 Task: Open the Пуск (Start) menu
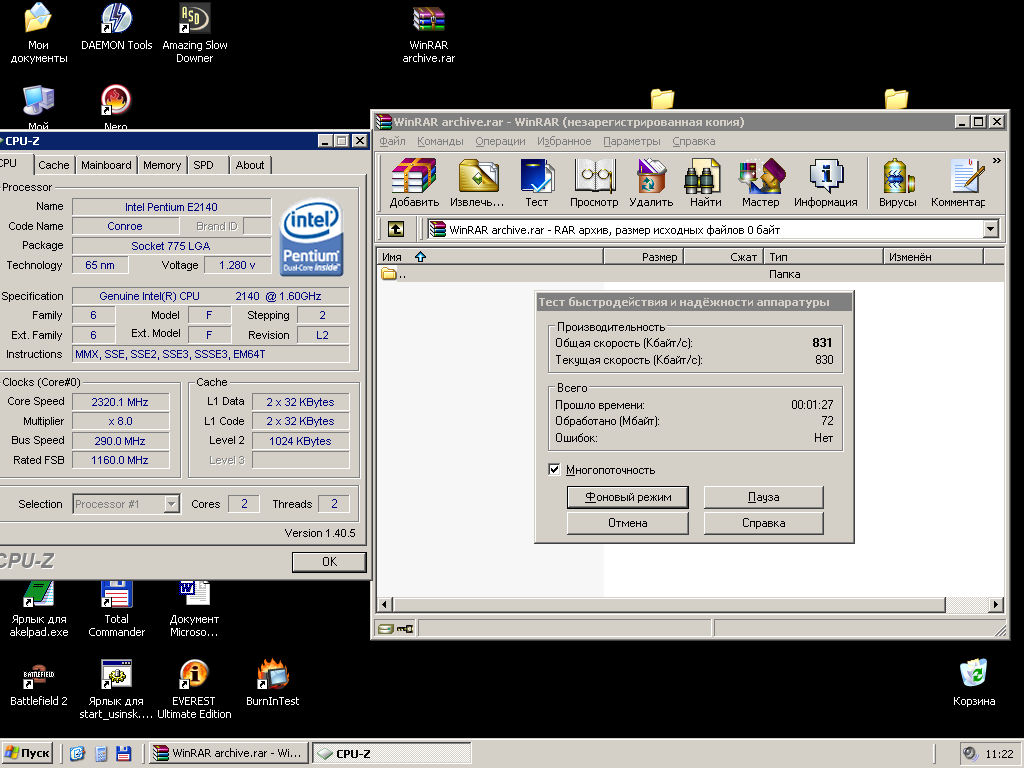(27, 753)
